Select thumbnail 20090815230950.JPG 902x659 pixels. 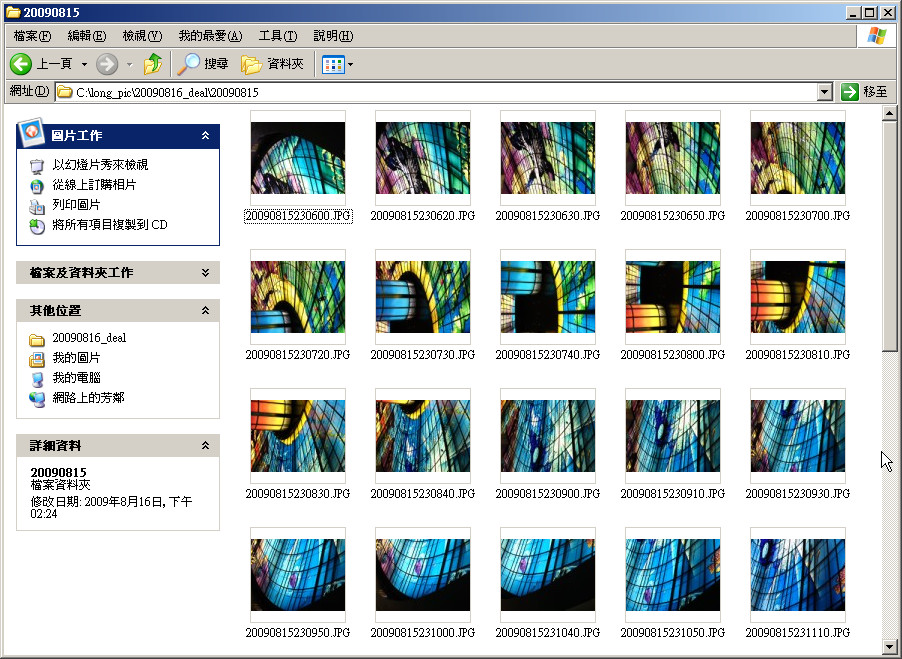click(x=298, y=575)
